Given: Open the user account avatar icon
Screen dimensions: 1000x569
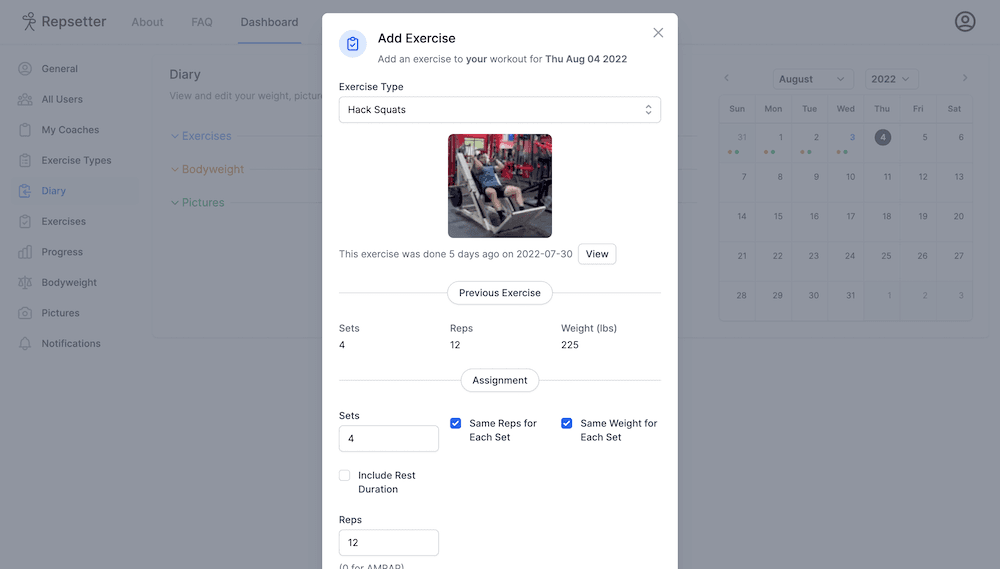Looking at the screenshot, I should [x=965, y=22].
